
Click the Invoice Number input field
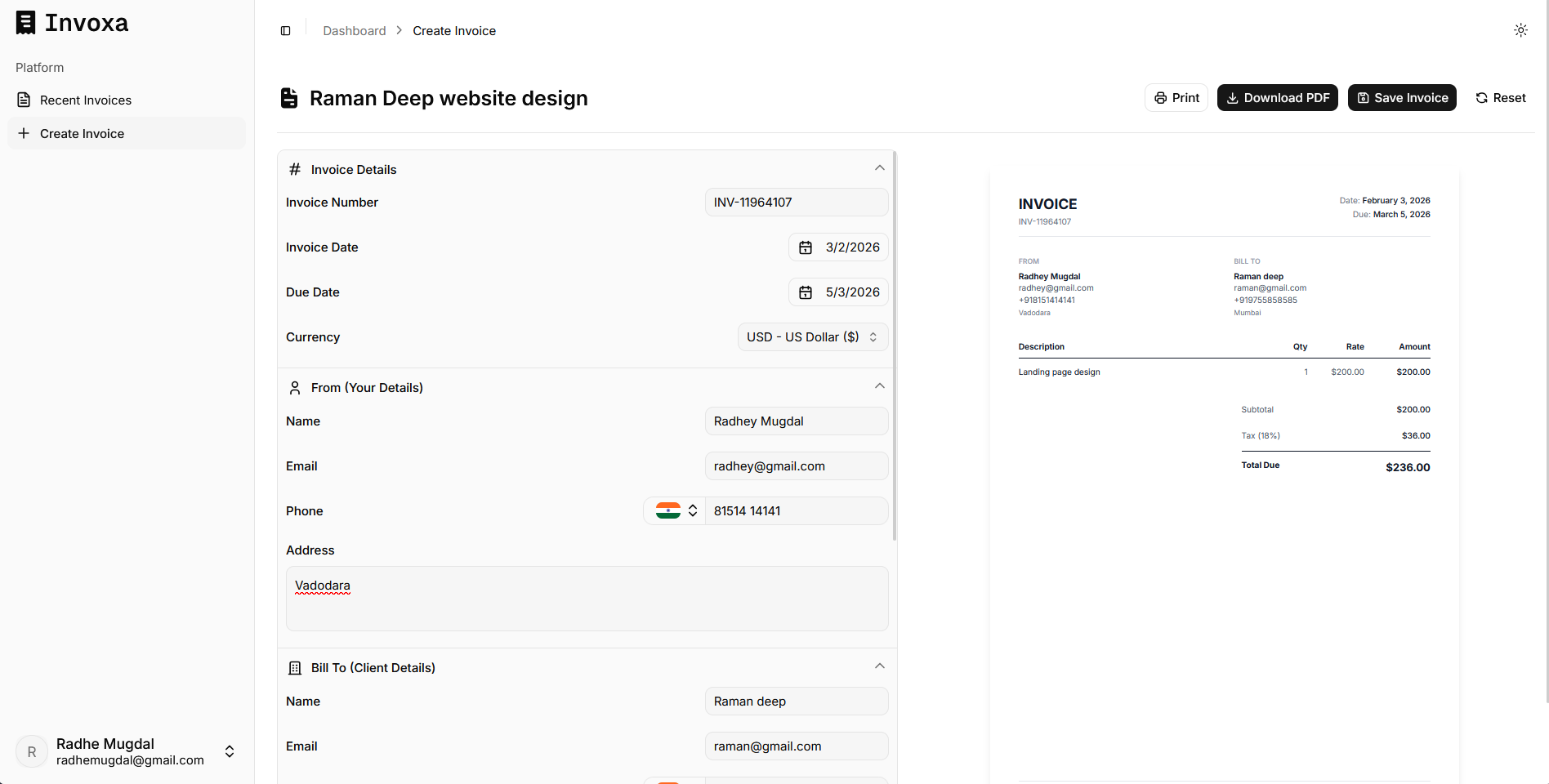point(796,203)
